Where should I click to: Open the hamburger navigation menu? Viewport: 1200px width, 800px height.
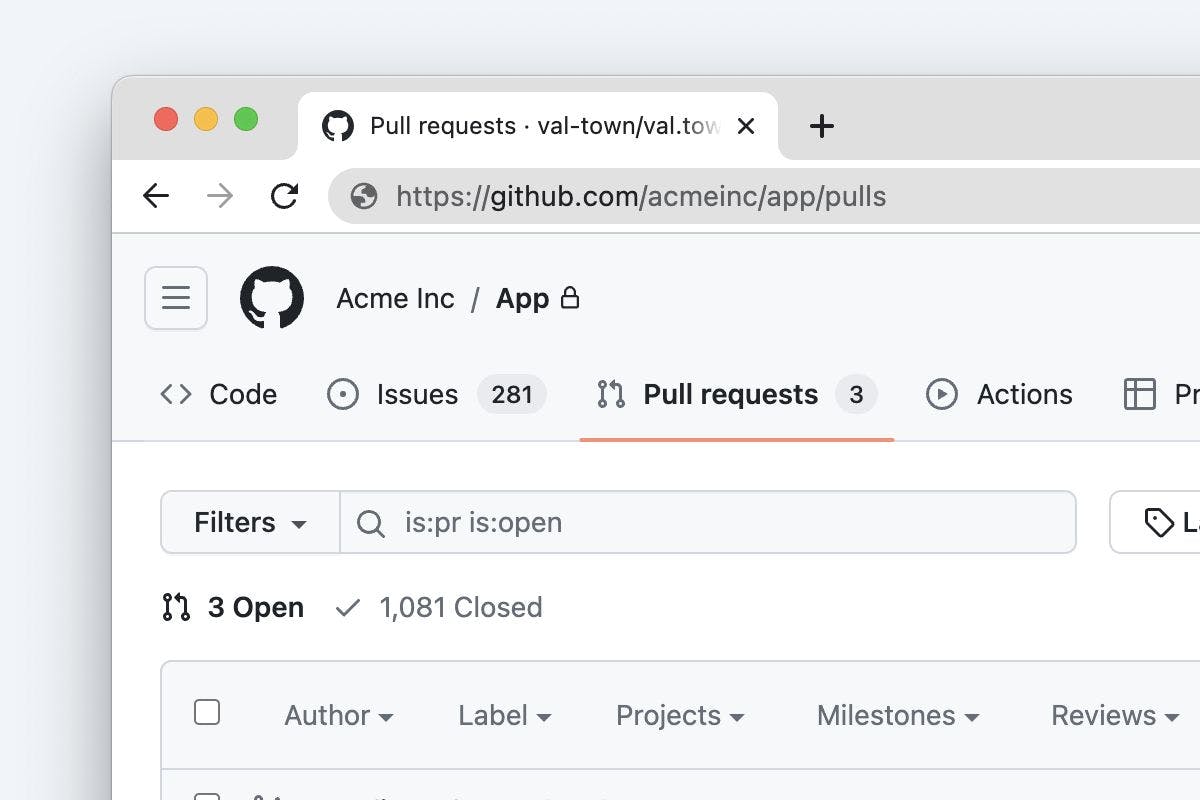point(176,298)
